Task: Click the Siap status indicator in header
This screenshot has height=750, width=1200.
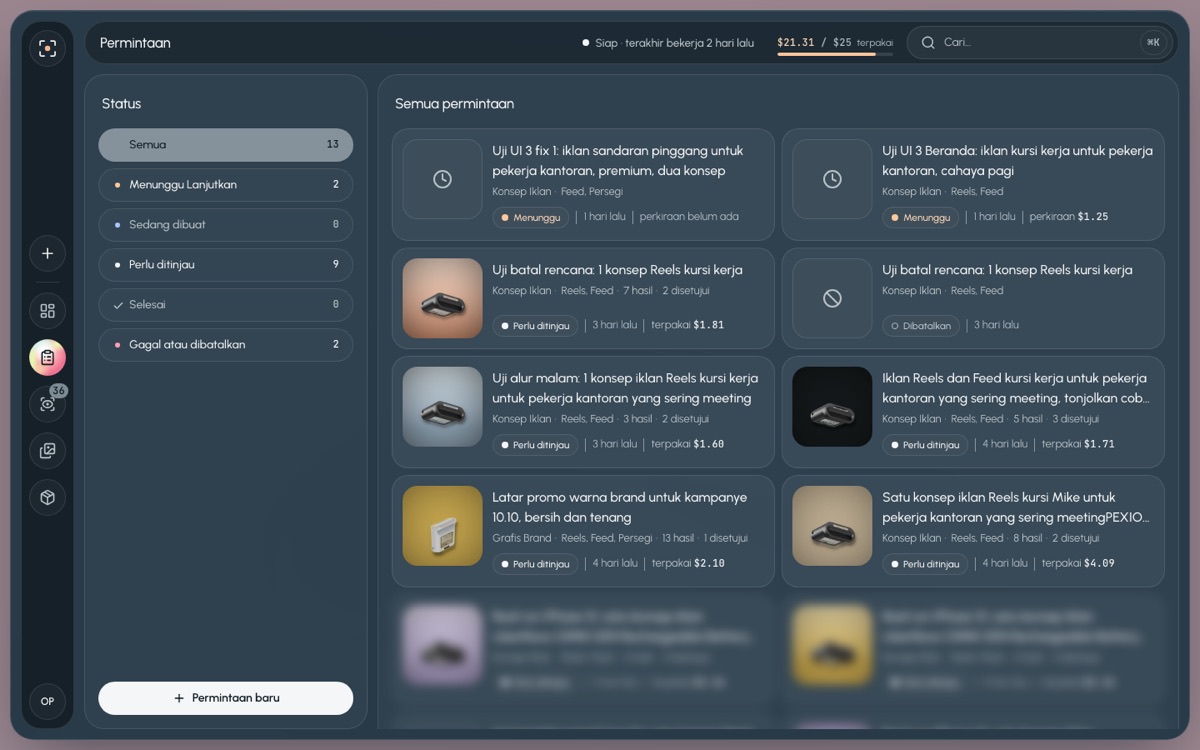Action: click(x=668, y=43)
